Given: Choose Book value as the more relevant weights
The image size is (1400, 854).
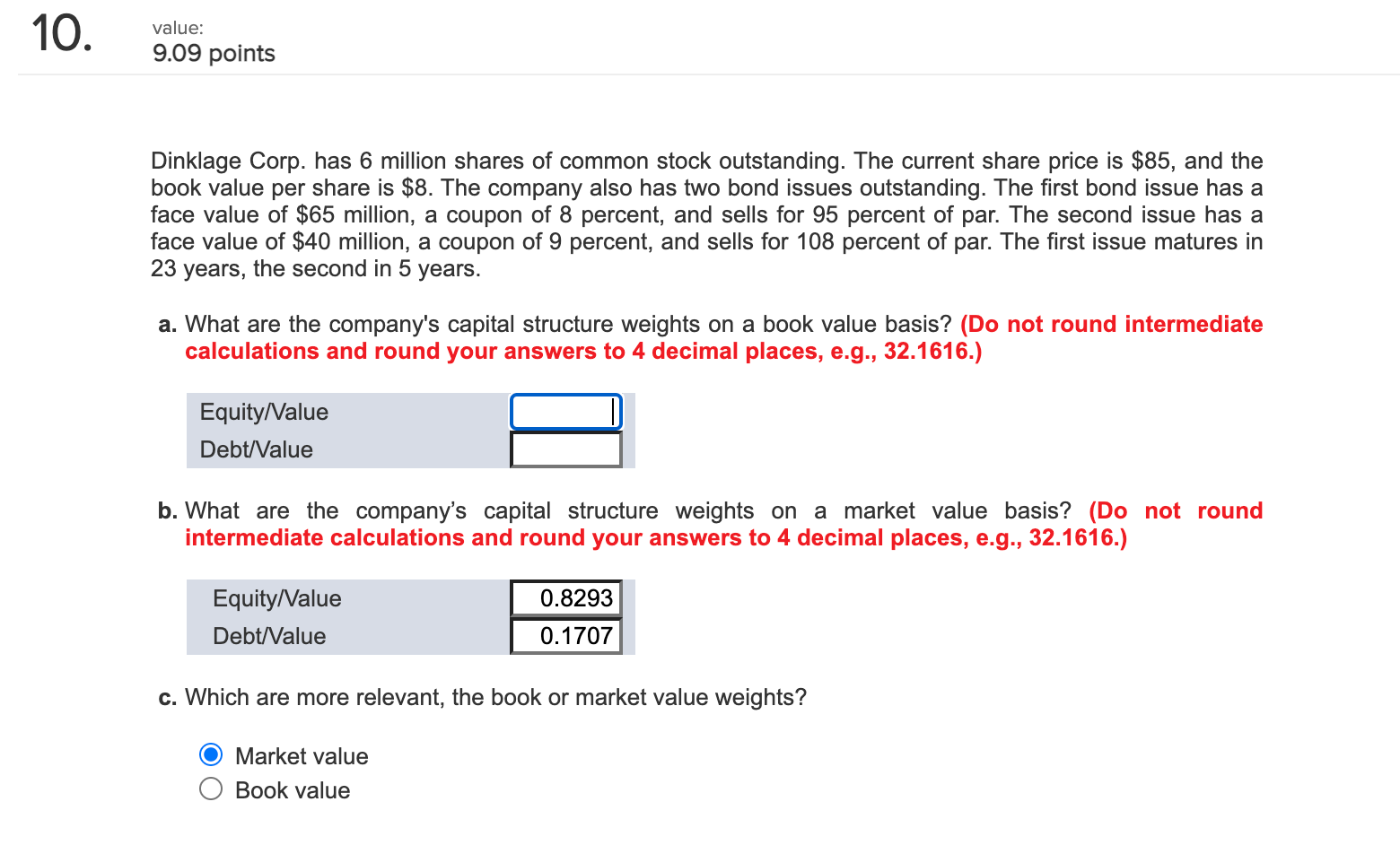Looking at the screenshot, I should (x=210, y=789).
